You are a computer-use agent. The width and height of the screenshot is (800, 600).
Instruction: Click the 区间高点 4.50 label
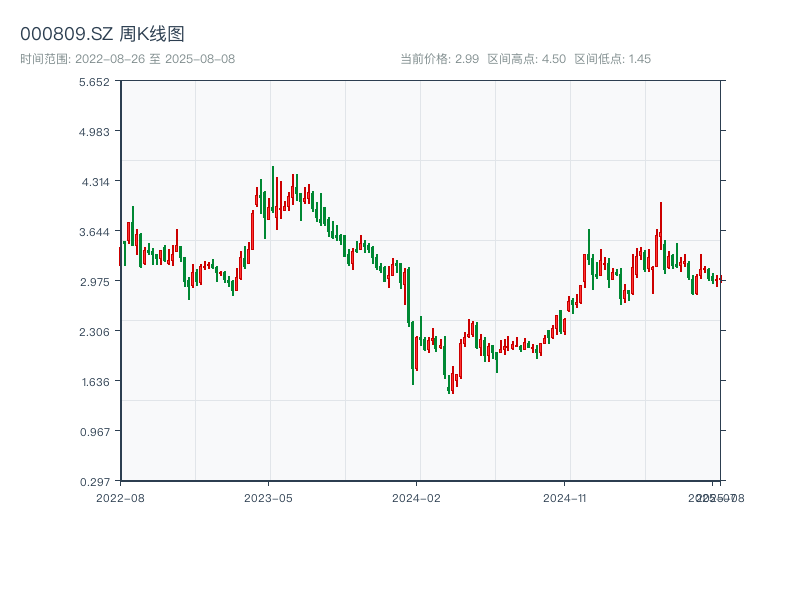click(526, 59)
